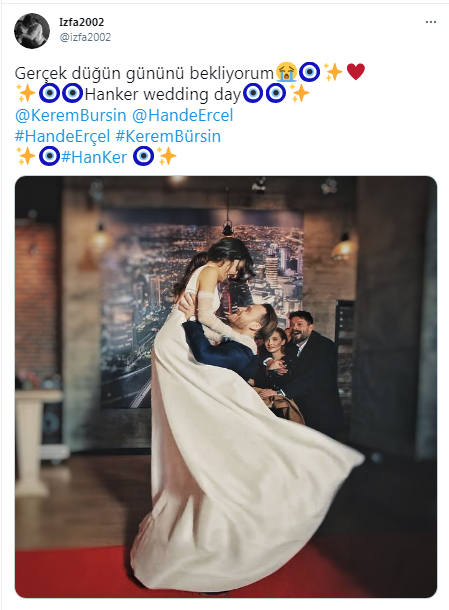Image resolution: width=449 pixels, height=610 pixels.
Task: Click the sparkles emoji before the red heart
Action: (333, 72)
